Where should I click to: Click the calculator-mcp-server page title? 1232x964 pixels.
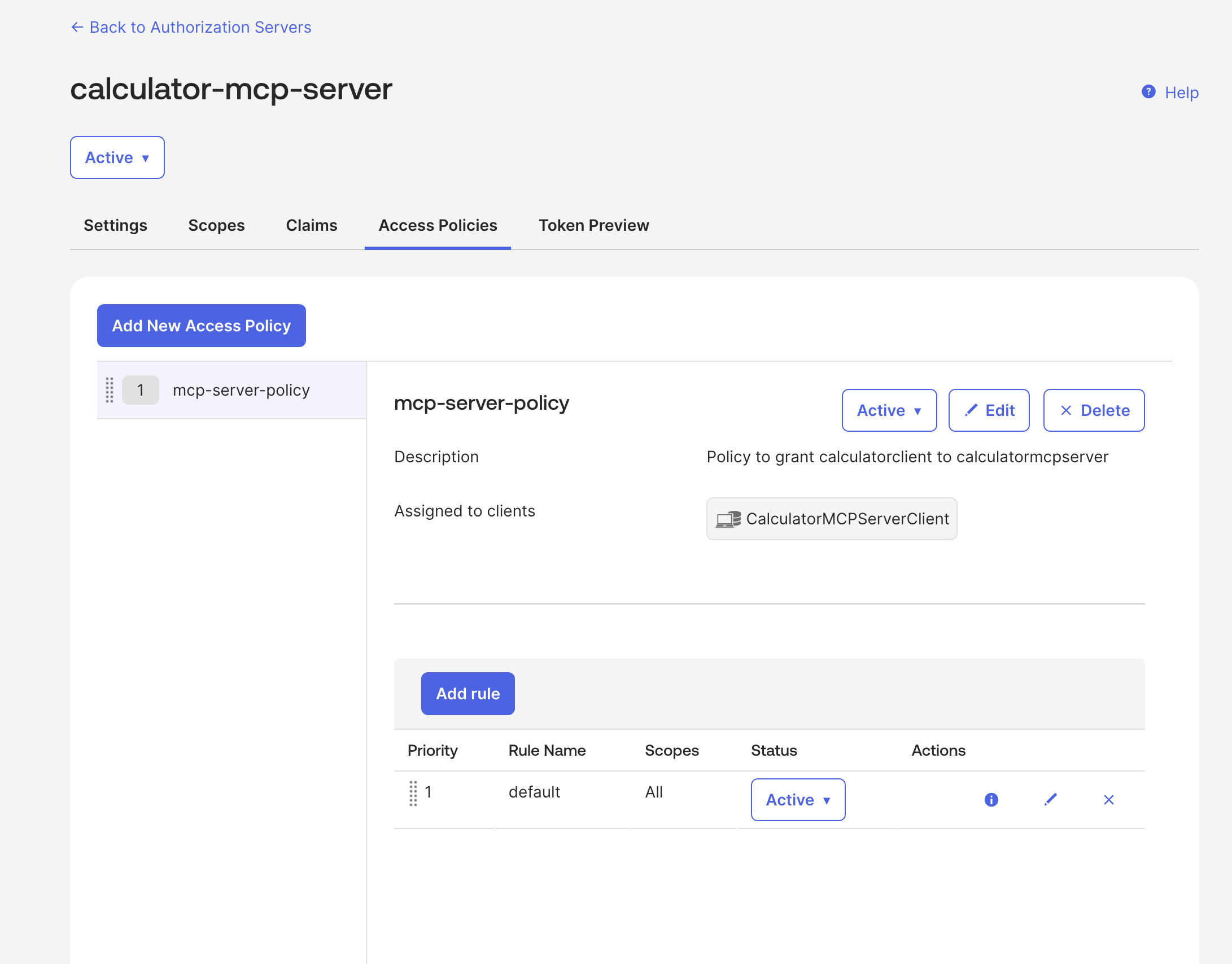231,89
